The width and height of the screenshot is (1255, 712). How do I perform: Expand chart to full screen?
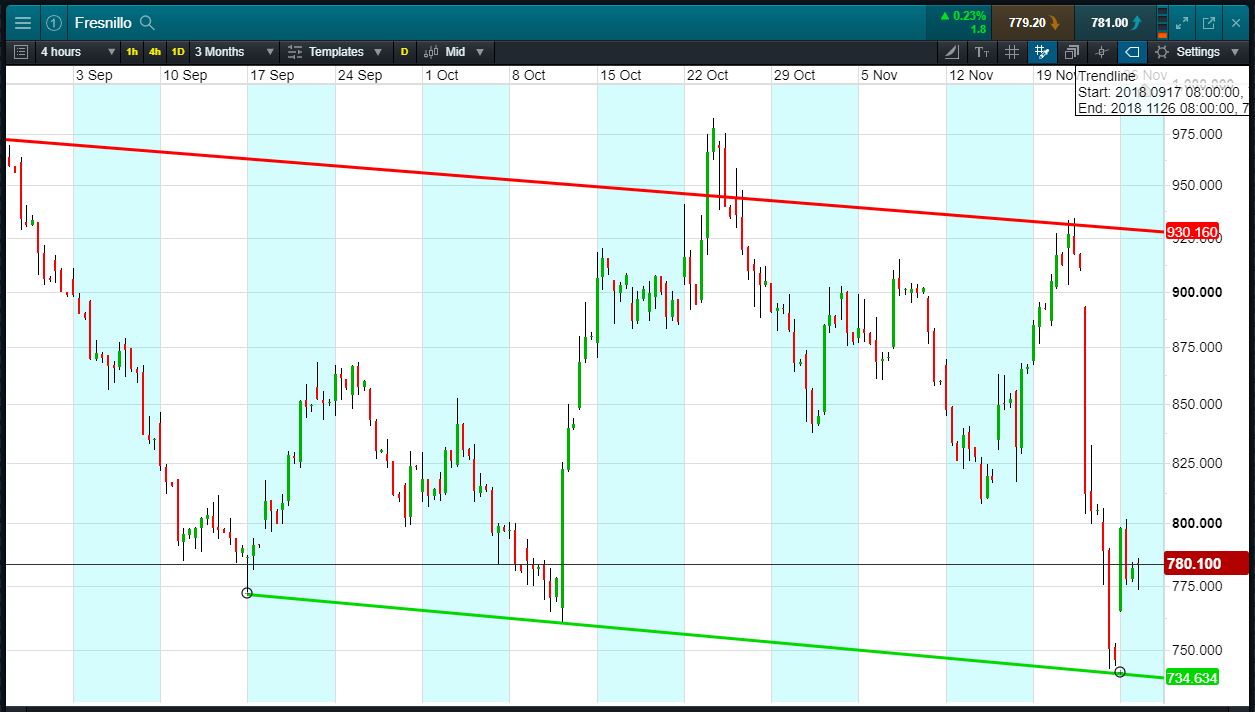click(1182, 22)
